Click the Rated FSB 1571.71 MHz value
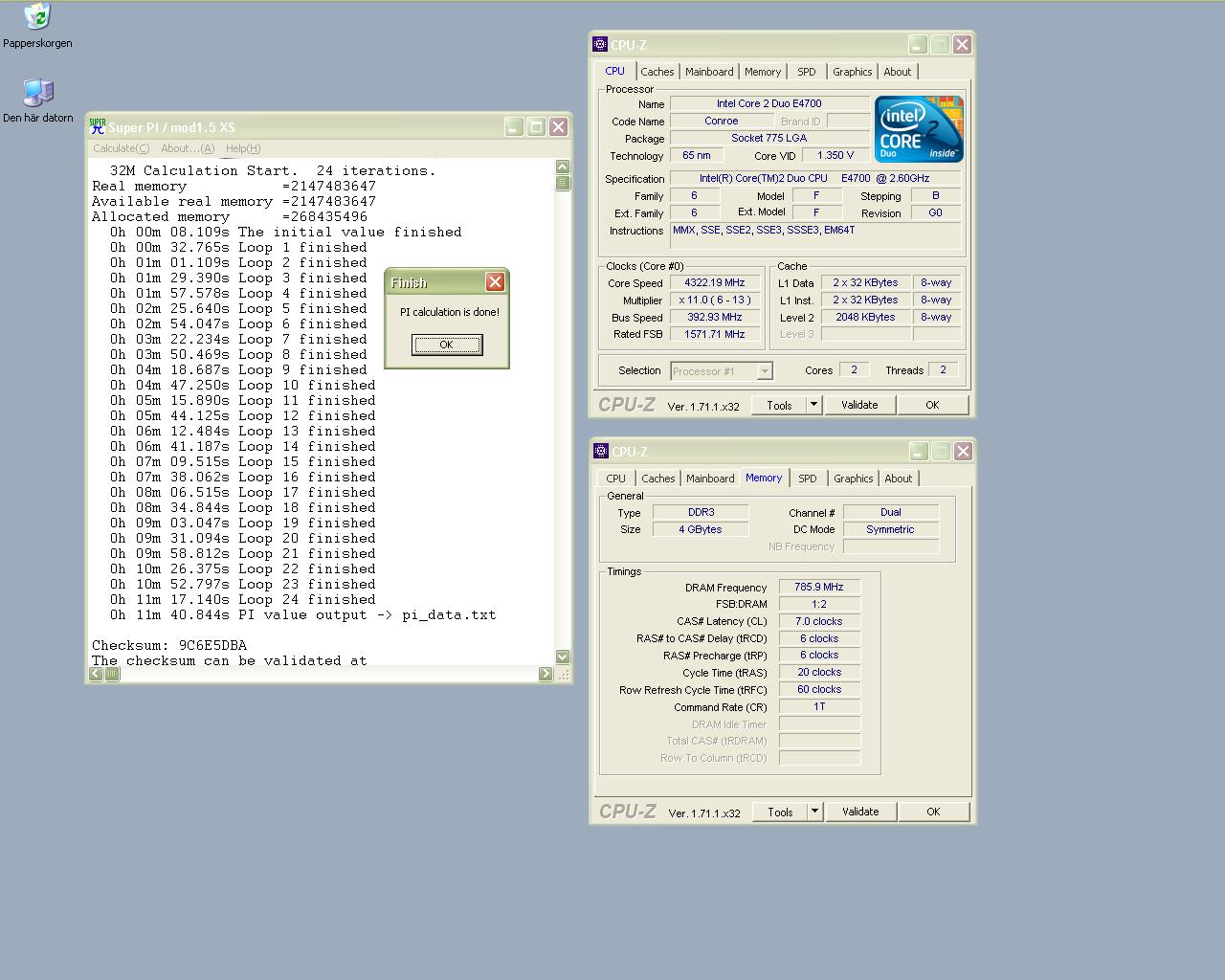 point(715,335)
